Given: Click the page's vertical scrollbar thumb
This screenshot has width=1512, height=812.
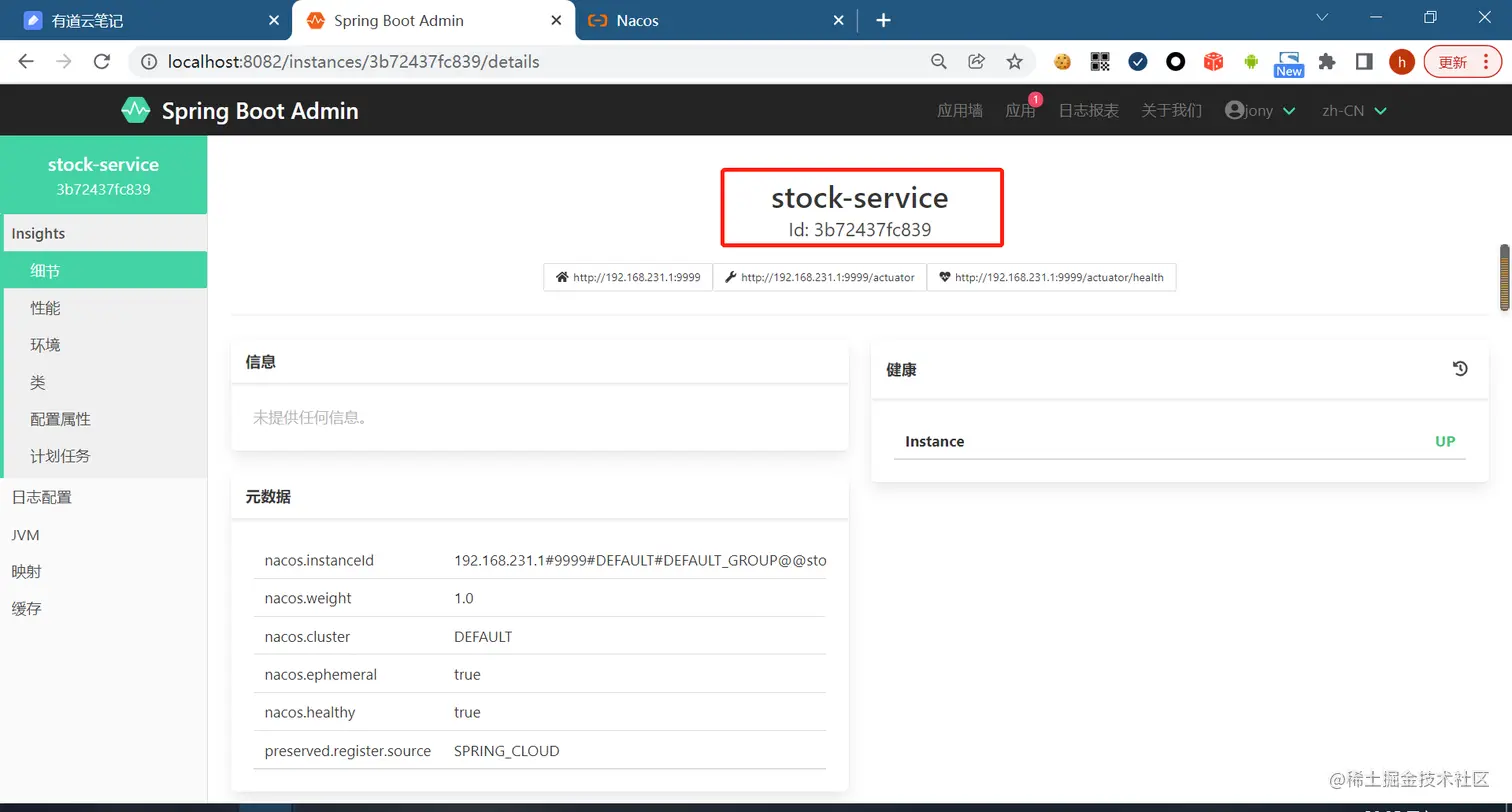Looking at the screenshot, I should point(1504,276).
